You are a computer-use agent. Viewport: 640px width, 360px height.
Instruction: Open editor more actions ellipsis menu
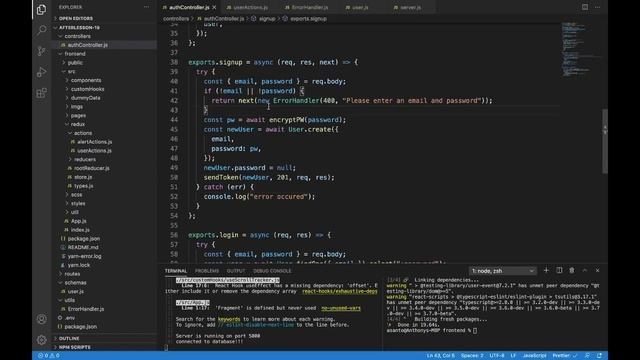[598, 7]
